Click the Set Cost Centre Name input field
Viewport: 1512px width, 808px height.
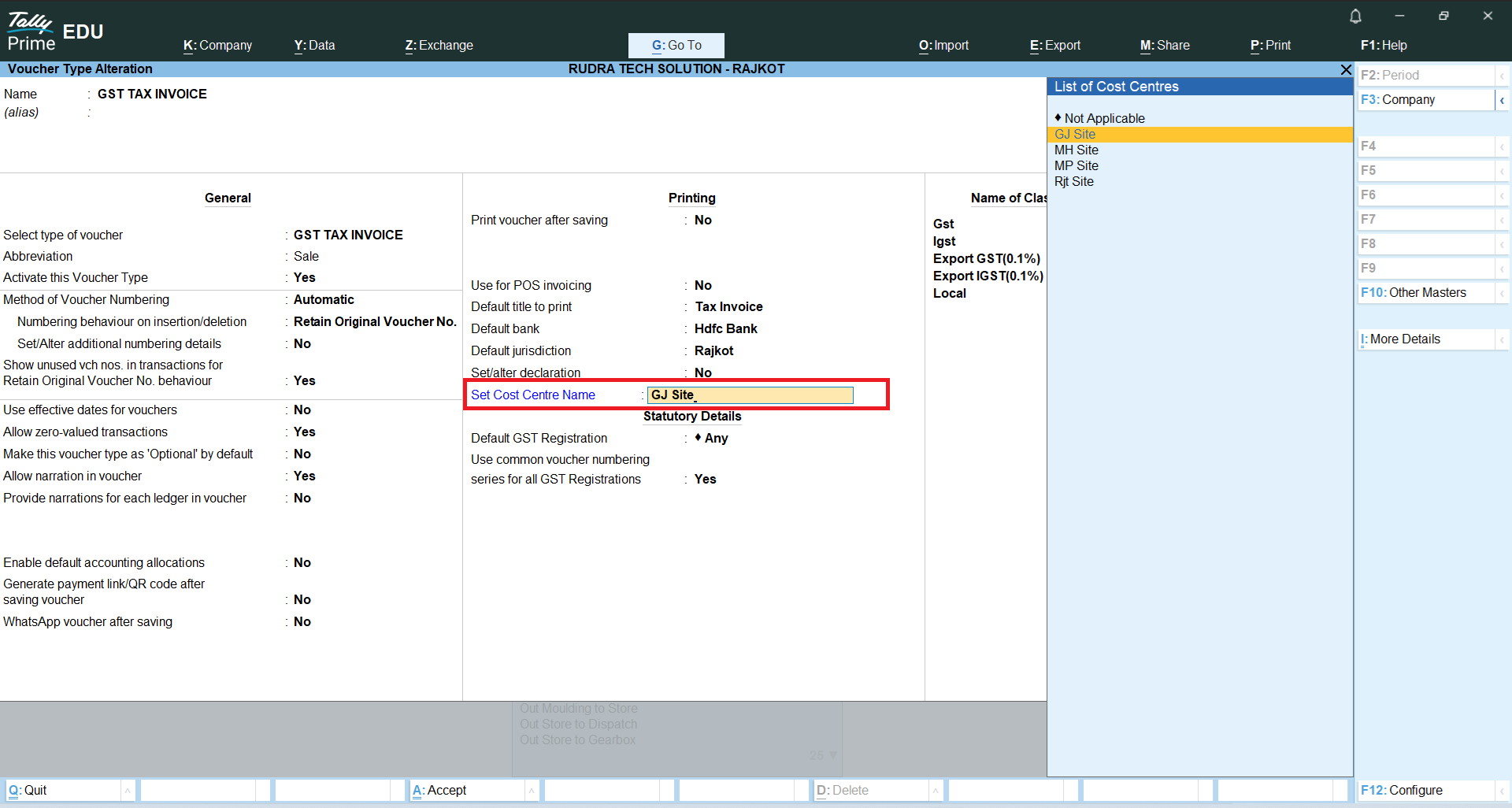pos(750,395)
